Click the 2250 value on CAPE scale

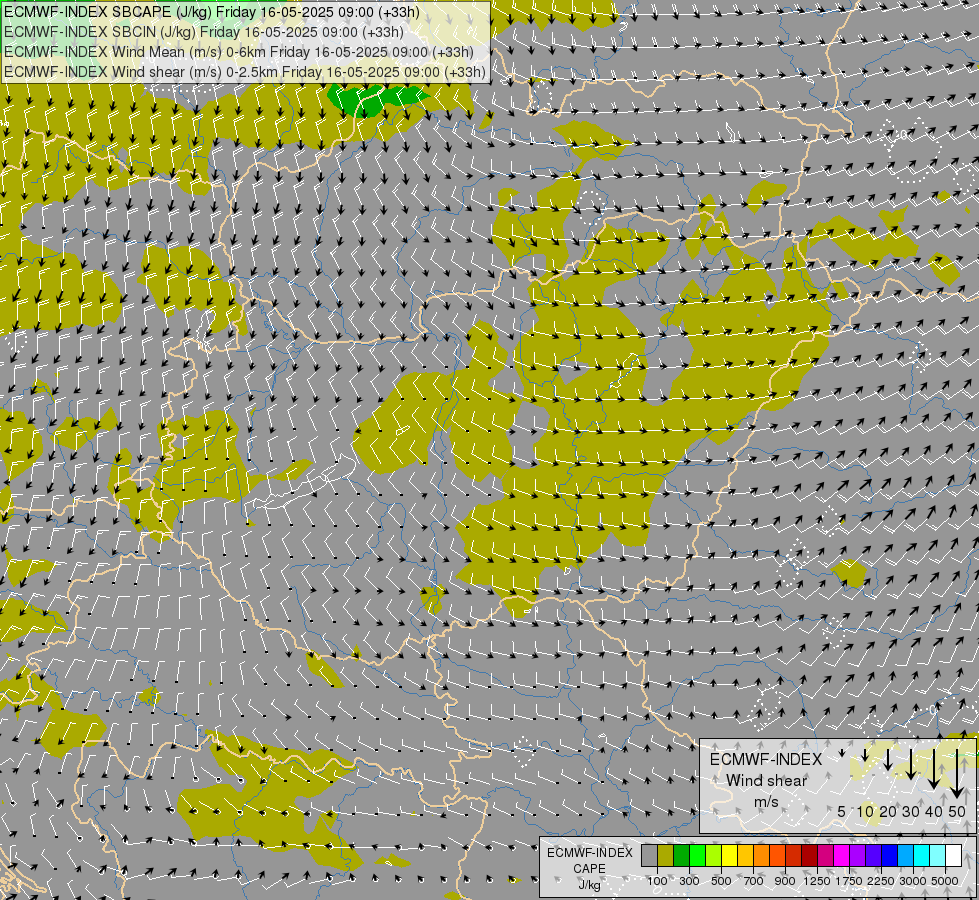[x=881, y=881]
